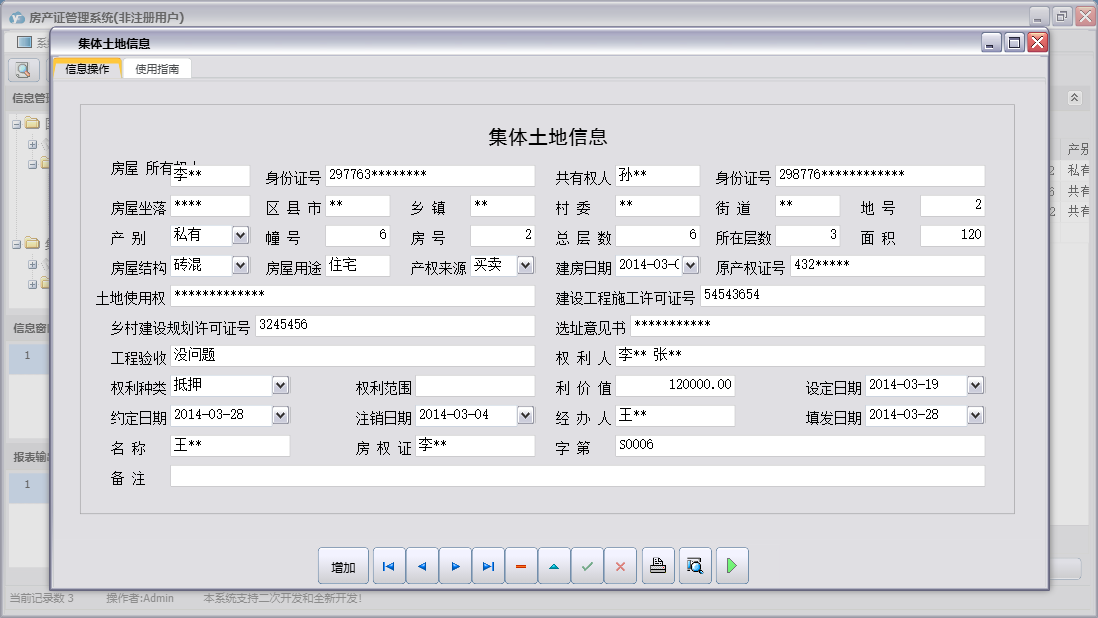Image resolution: width=1098 pixels, height=618 pixels.
Task: Cancel edits with the red X icon
Action: click(x=620, y=566)
